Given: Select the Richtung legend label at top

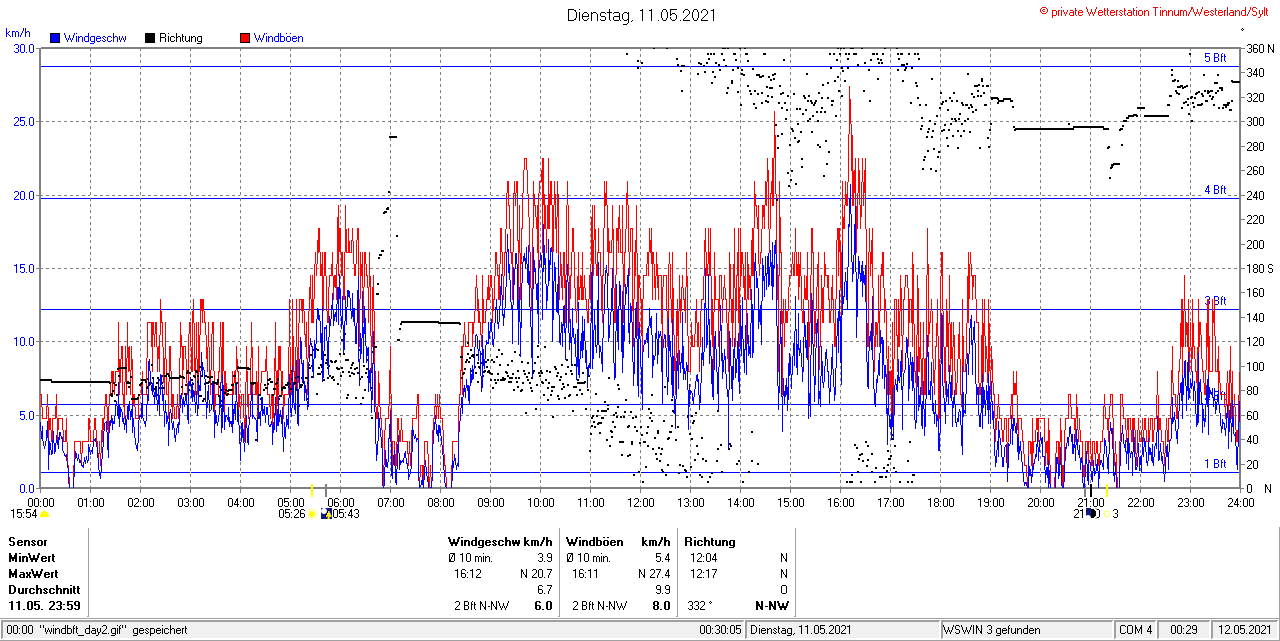Looking at the screenshot, I should pos(181,38).
